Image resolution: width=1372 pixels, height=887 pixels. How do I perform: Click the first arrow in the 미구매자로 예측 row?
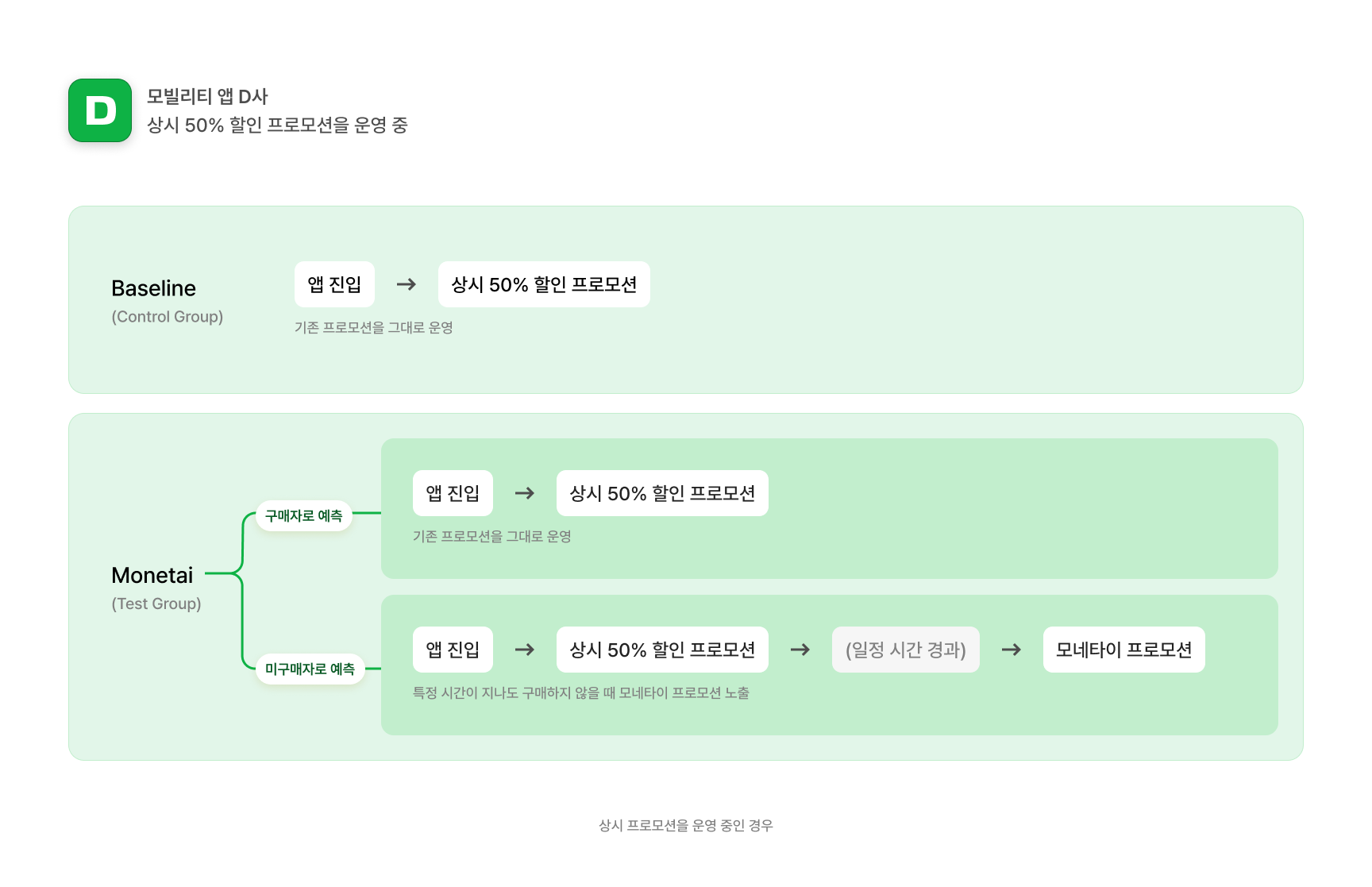point(525,650)
